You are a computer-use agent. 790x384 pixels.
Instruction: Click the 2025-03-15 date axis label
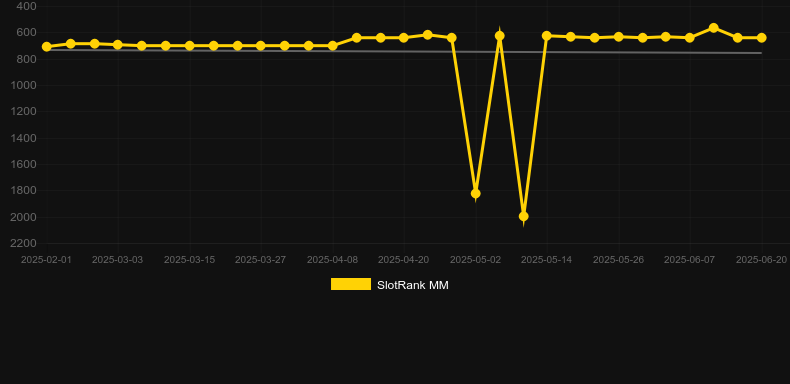click(x=189, y=260)
